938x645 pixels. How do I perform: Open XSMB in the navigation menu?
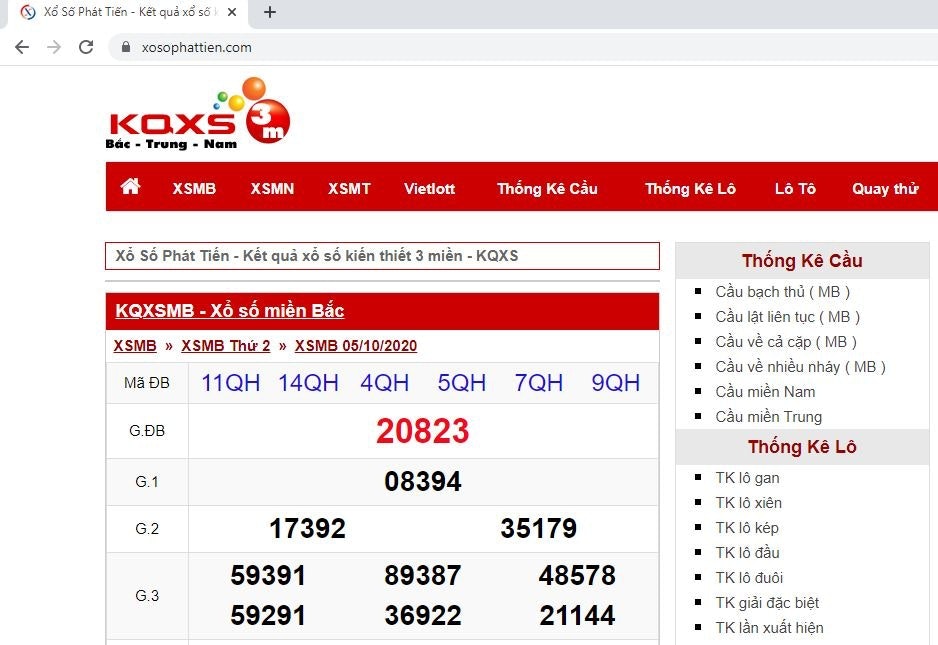coord(194,188)
